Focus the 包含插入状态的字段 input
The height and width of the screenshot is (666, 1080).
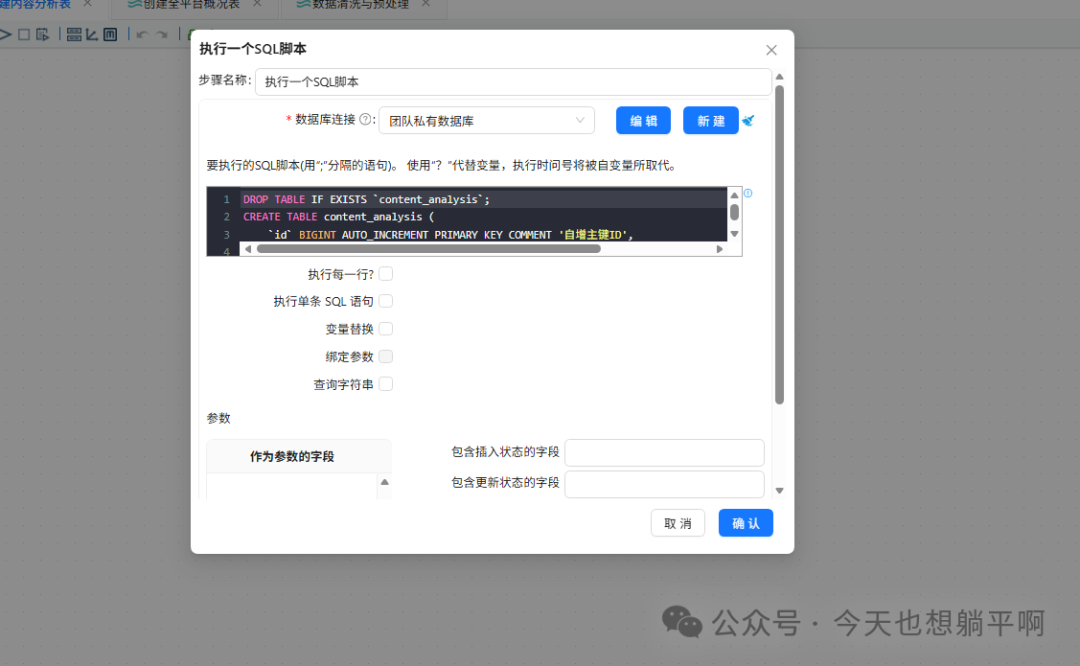click(x=664, y=452)
